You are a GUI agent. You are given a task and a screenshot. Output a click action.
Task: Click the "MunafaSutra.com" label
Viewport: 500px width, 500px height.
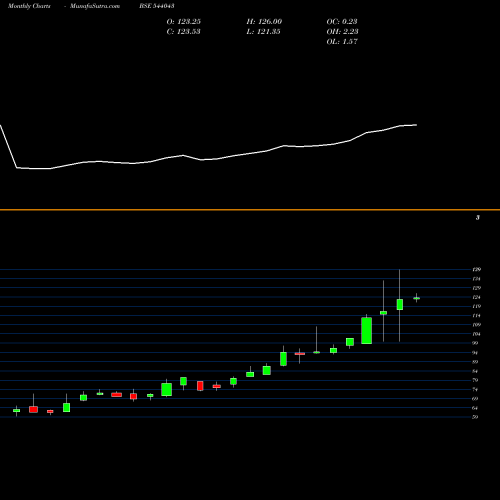(95, 6)
